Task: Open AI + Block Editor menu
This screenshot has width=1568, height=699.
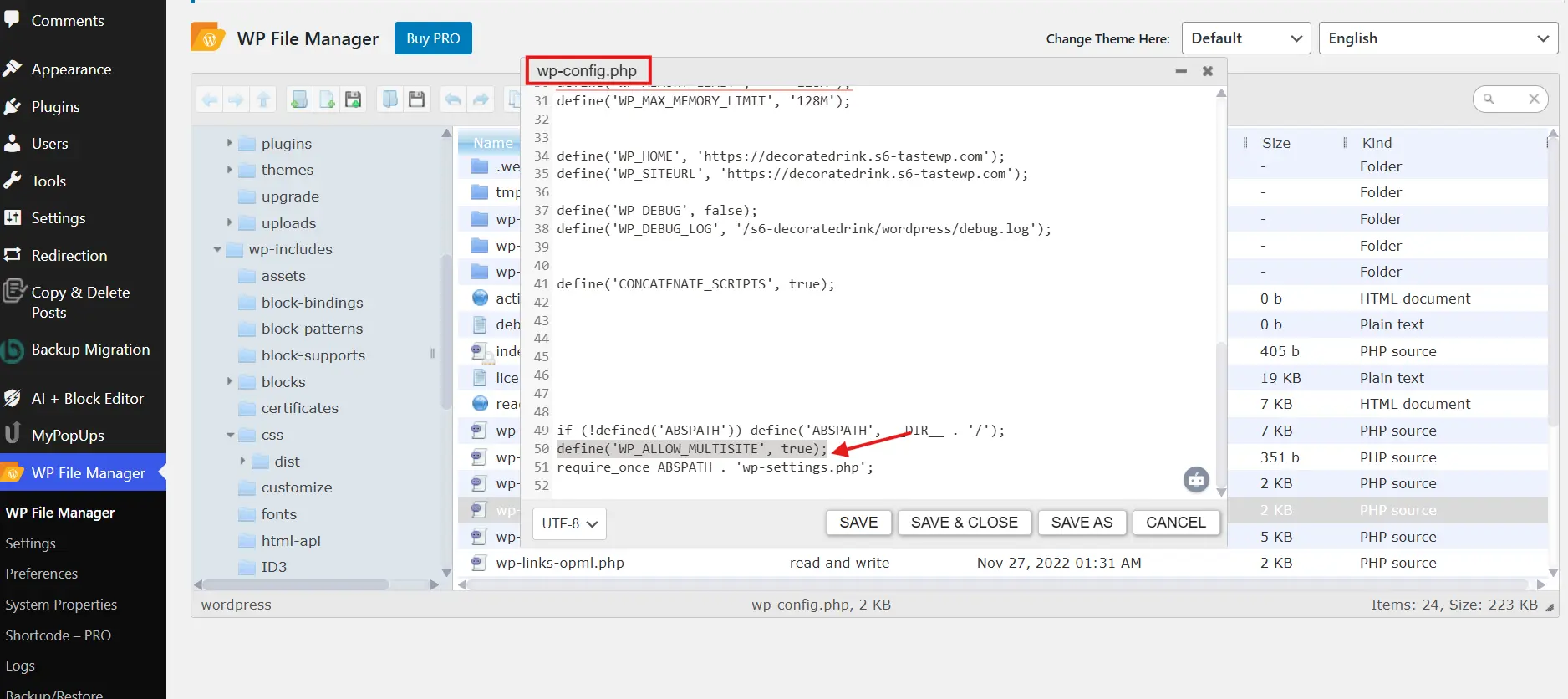Action: coord(87,399)
